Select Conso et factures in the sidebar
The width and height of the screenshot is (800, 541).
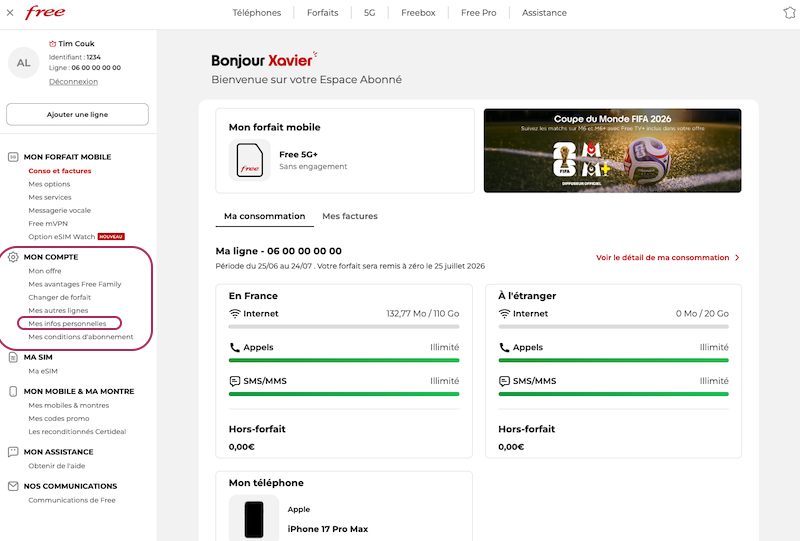coord(60,171)
